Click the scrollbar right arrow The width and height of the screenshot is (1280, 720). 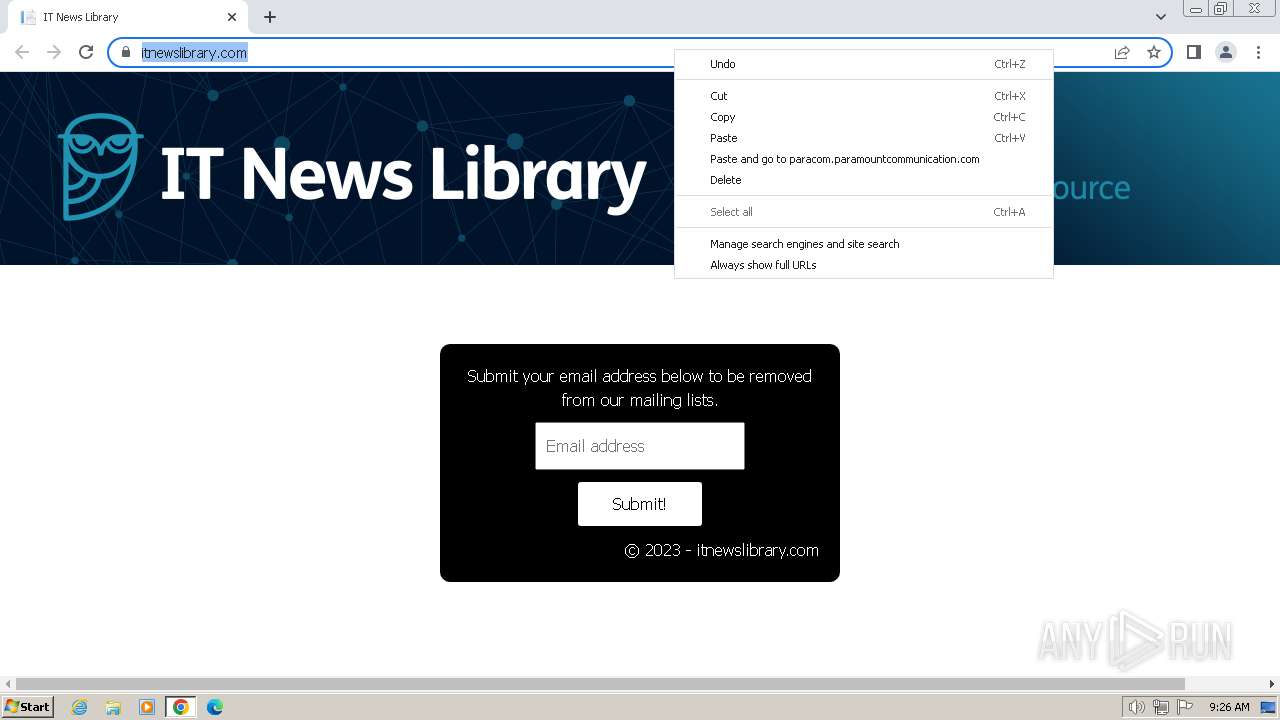pos(1273,684)
